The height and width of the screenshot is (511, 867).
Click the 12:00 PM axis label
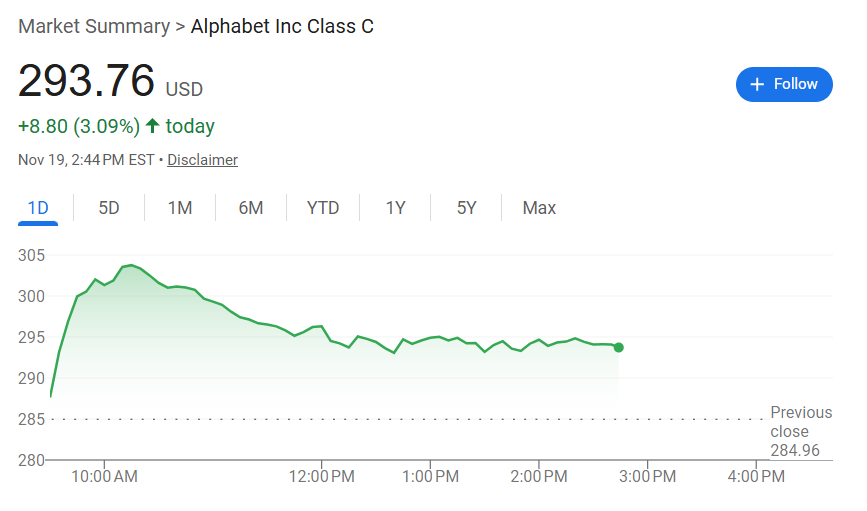tap(322, 477)
